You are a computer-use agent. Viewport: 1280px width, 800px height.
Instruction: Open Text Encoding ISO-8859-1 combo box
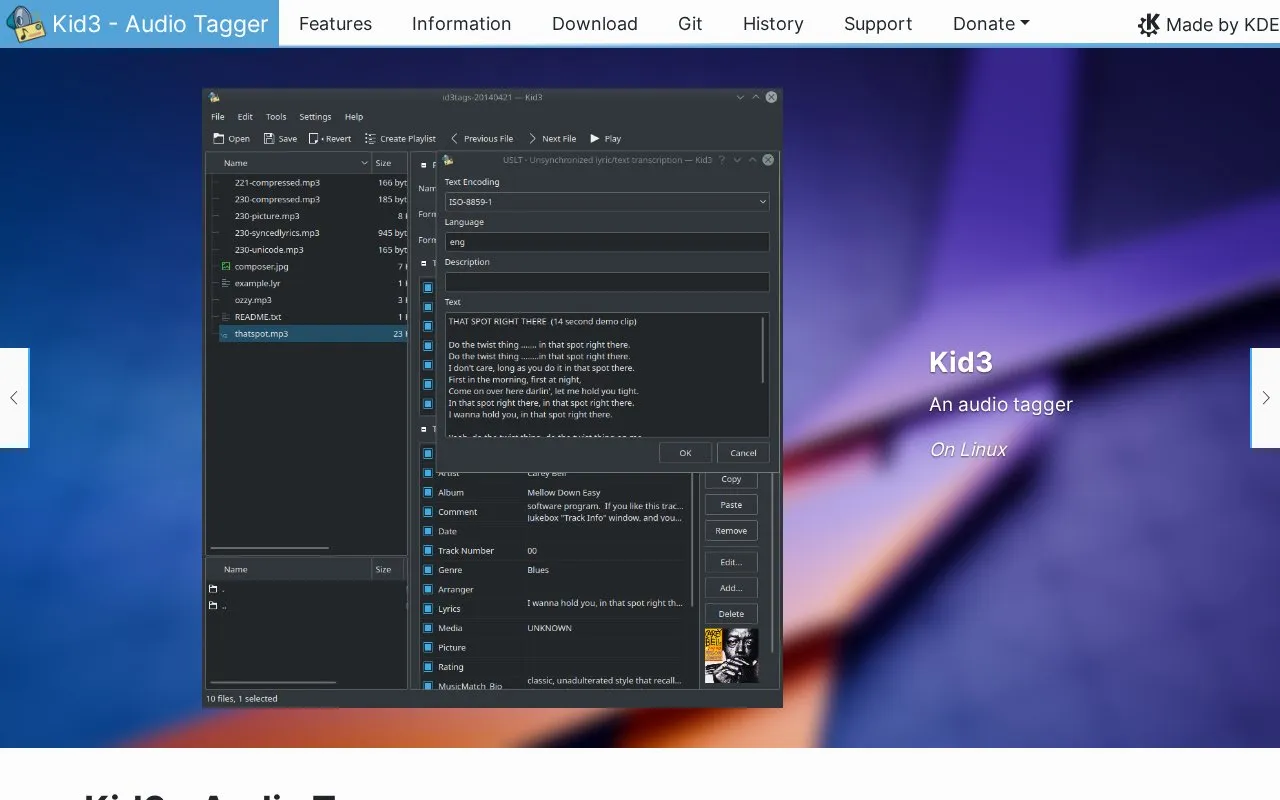coord(607,202)
